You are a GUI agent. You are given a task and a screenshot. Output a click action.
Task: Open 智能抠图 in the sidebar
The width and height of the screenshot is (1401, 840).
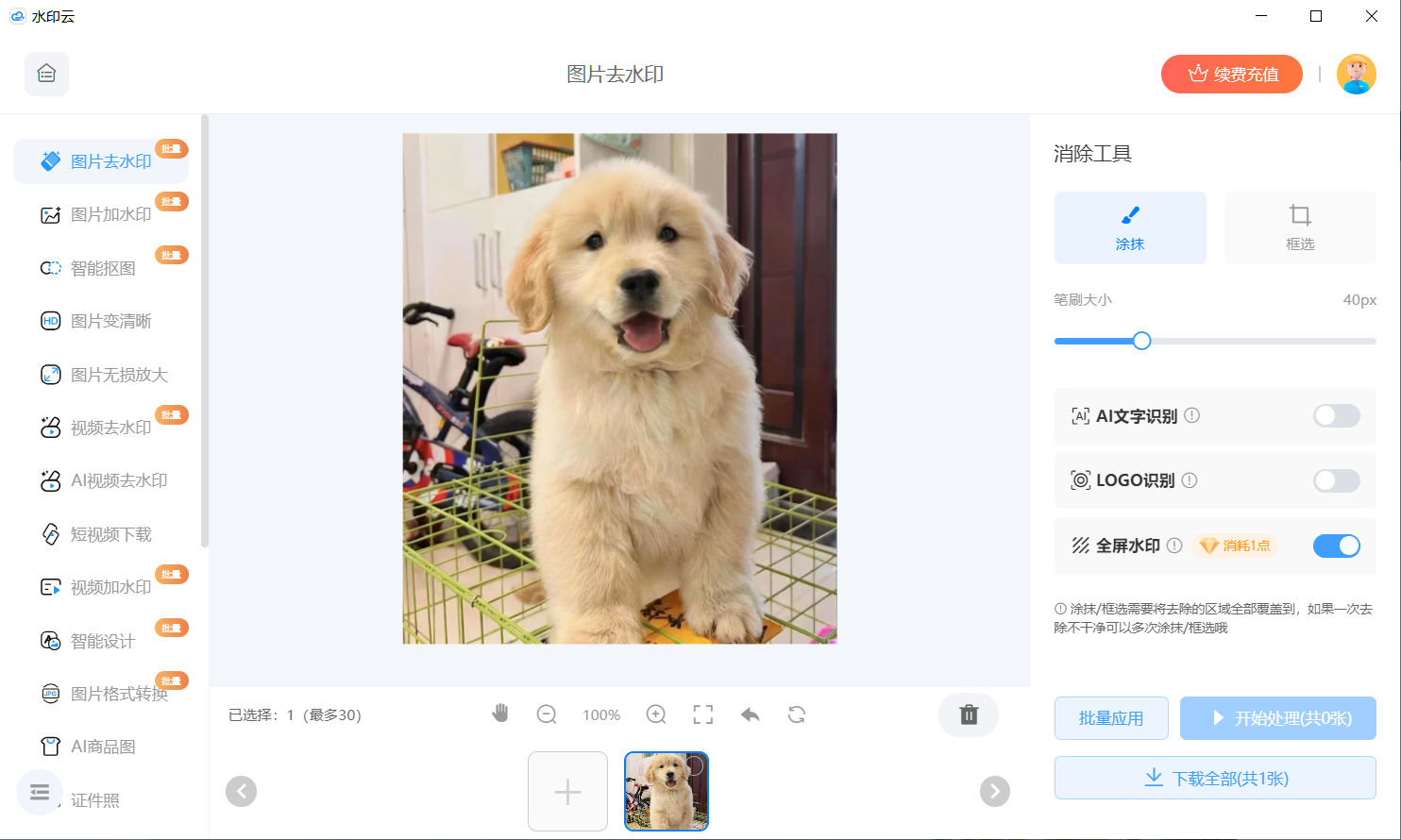coord(103,268)
